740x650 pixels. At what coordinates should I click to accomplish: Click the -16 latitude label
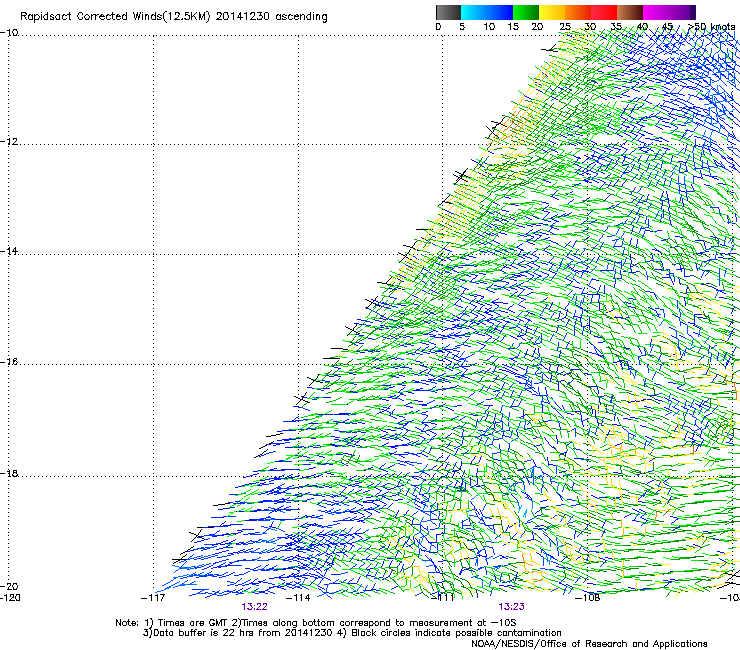tap(9, 362)
